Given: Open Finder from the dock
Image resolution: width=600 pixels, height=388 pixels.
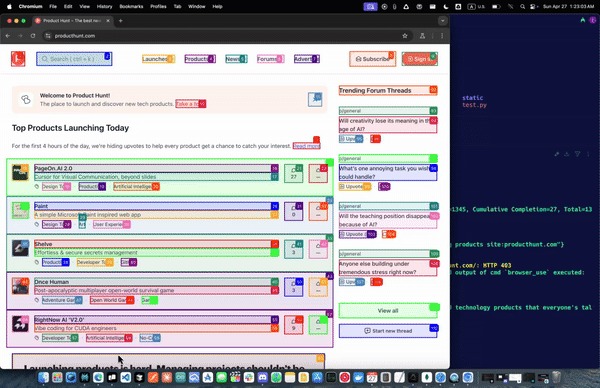Looking at the screenshot, I should 43,378.
